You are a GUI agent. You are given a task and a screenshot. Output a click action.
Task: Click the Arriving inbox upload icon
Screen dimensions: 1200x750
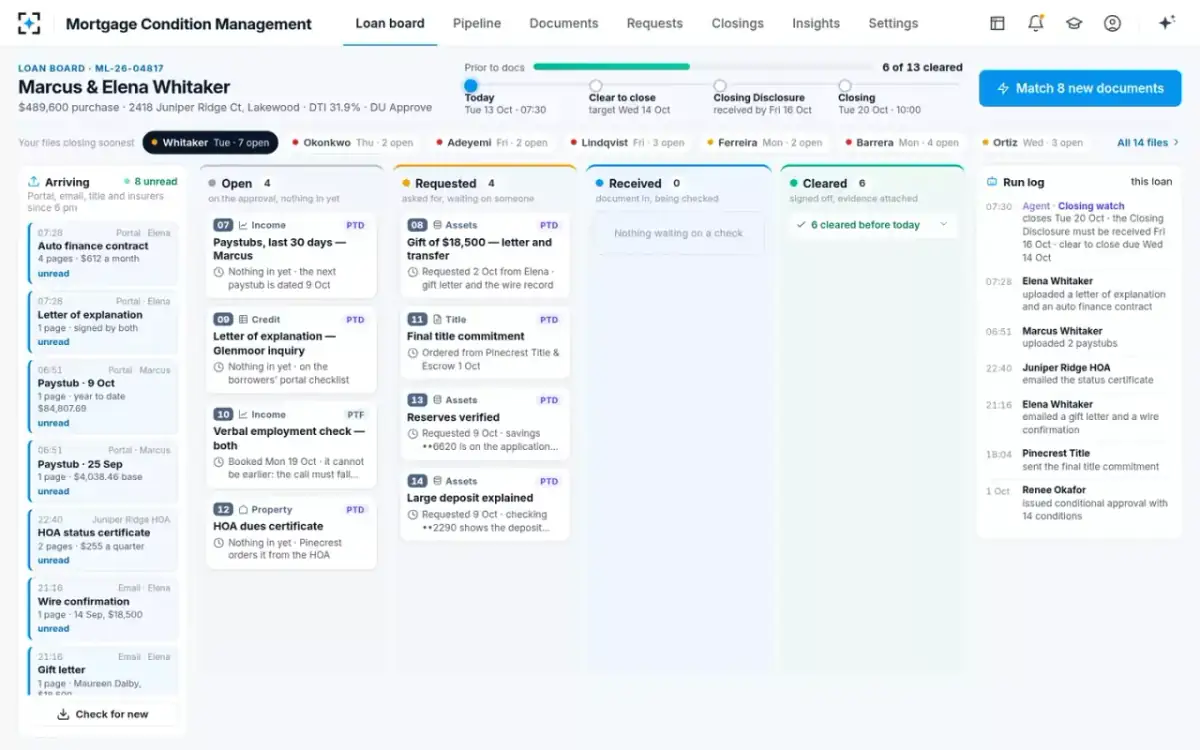34,182
